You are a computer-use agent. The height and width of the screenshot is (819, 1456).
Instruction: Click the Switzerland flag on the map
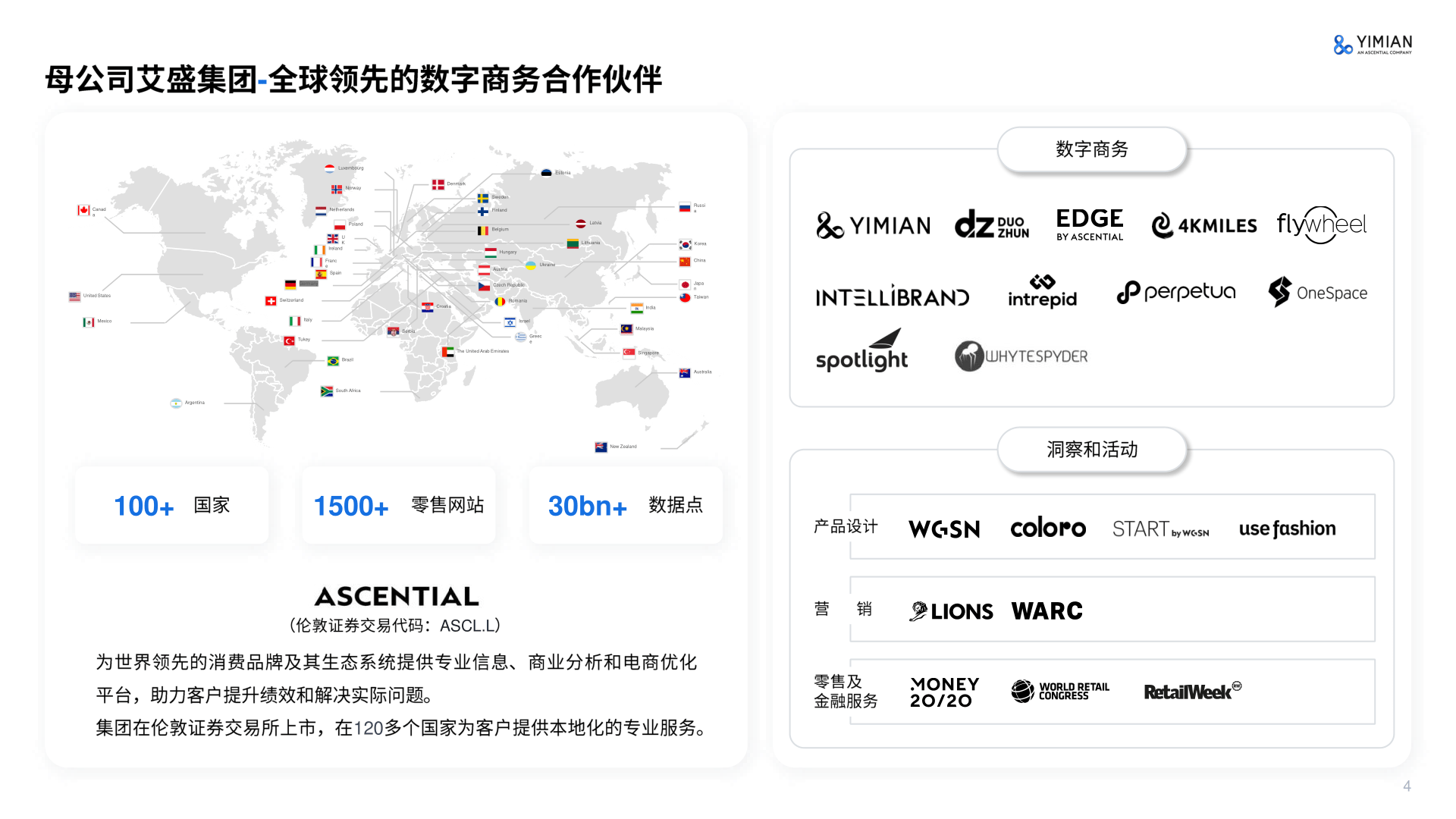point(271,301)
